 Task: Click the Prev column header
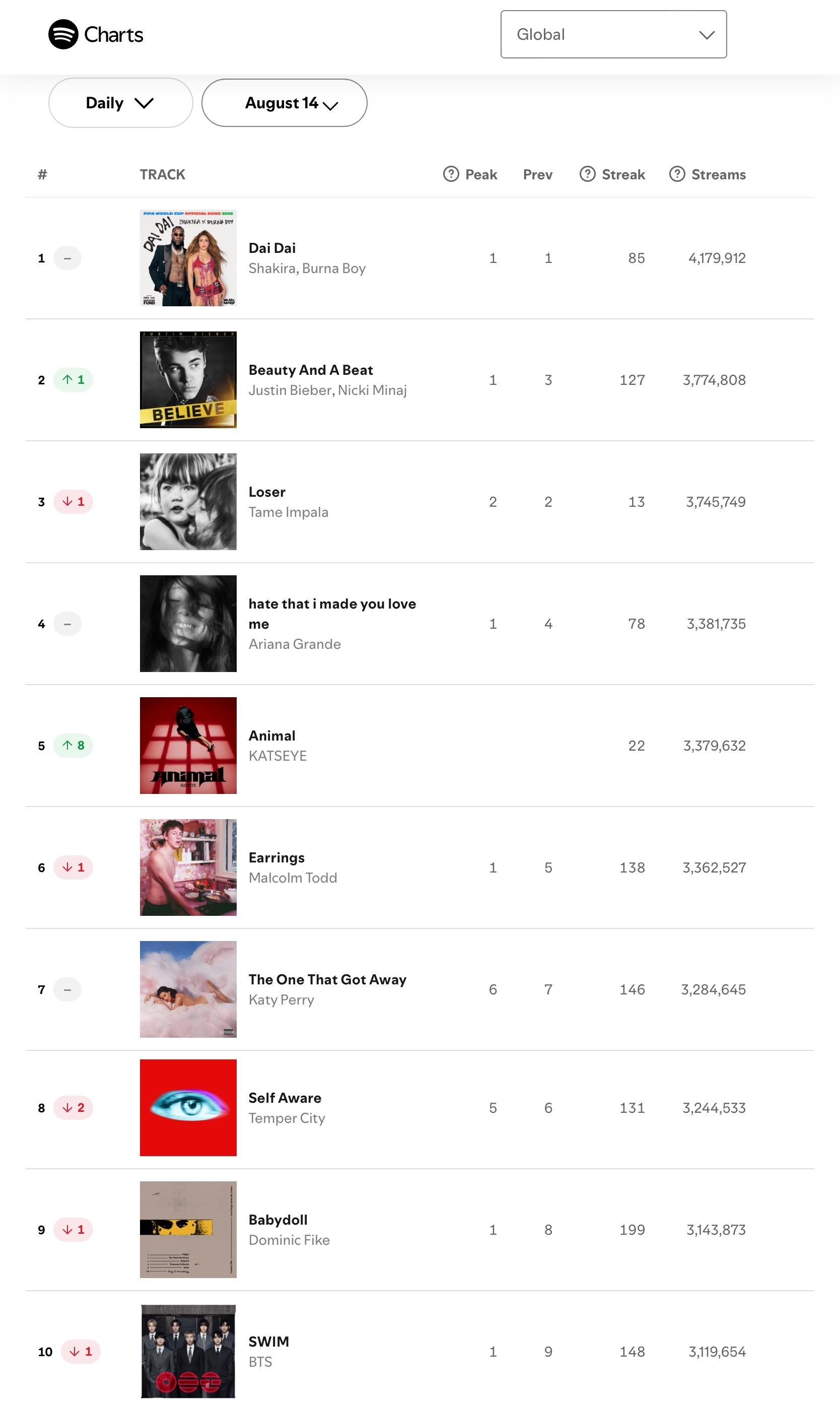point(537,174)
